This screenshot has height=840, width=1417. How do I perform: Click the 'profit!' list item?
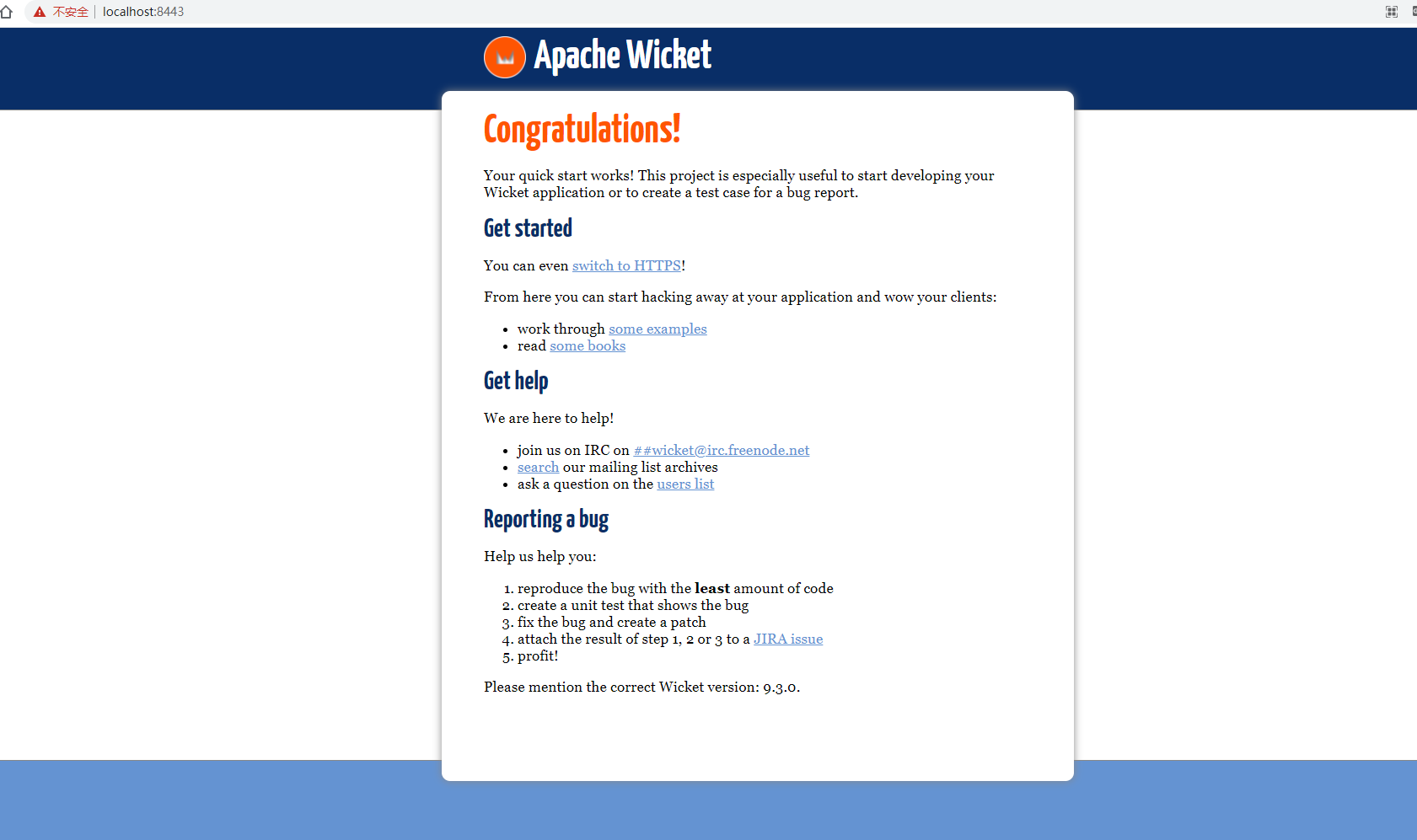click(538, 655)
